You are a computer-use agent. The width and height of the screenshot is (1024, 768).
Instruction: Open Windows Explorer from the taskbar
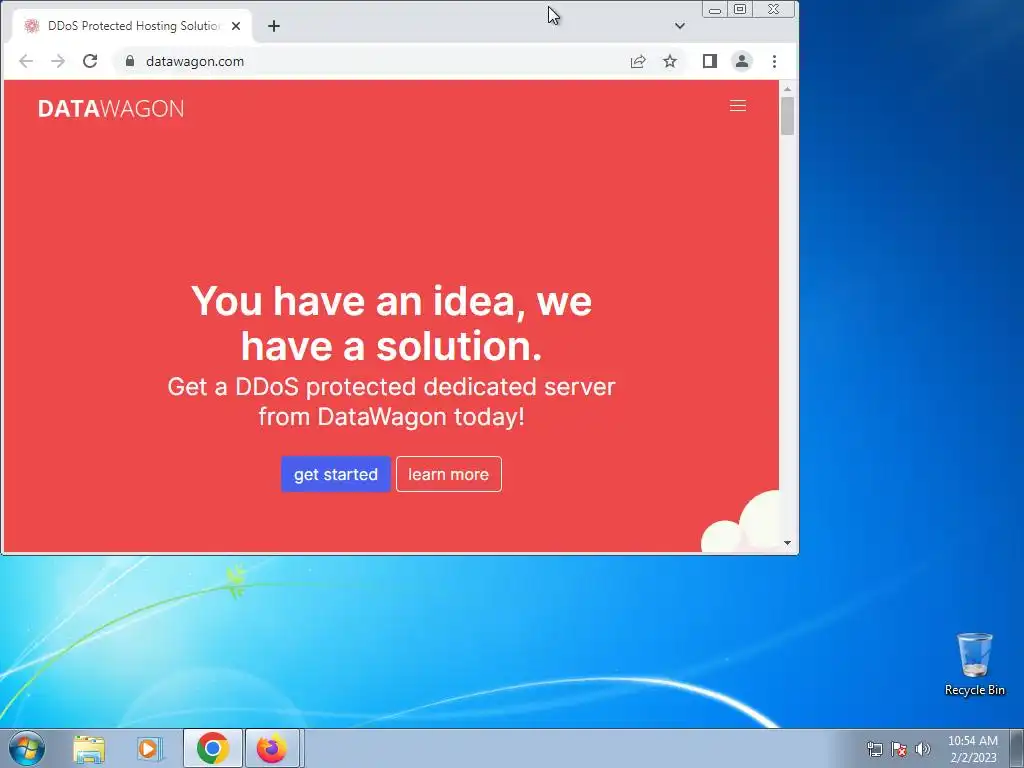pos(89,748)
